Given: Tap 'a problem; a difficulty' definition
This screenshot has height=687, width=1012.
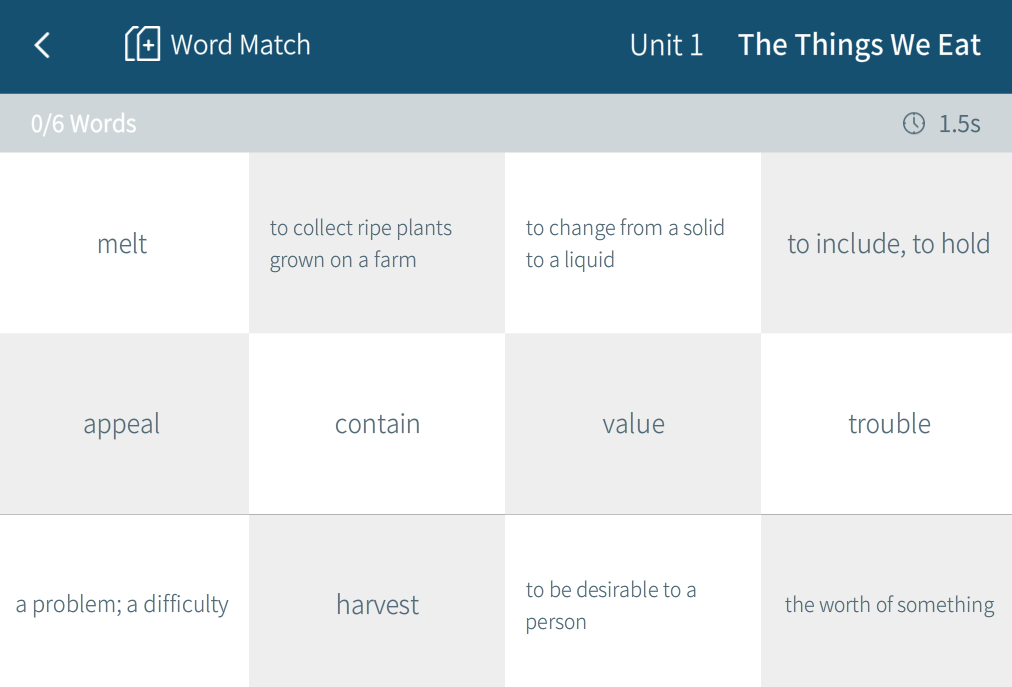Looking at the screenshot, I should pyautogui.click(x=123, y=604).
